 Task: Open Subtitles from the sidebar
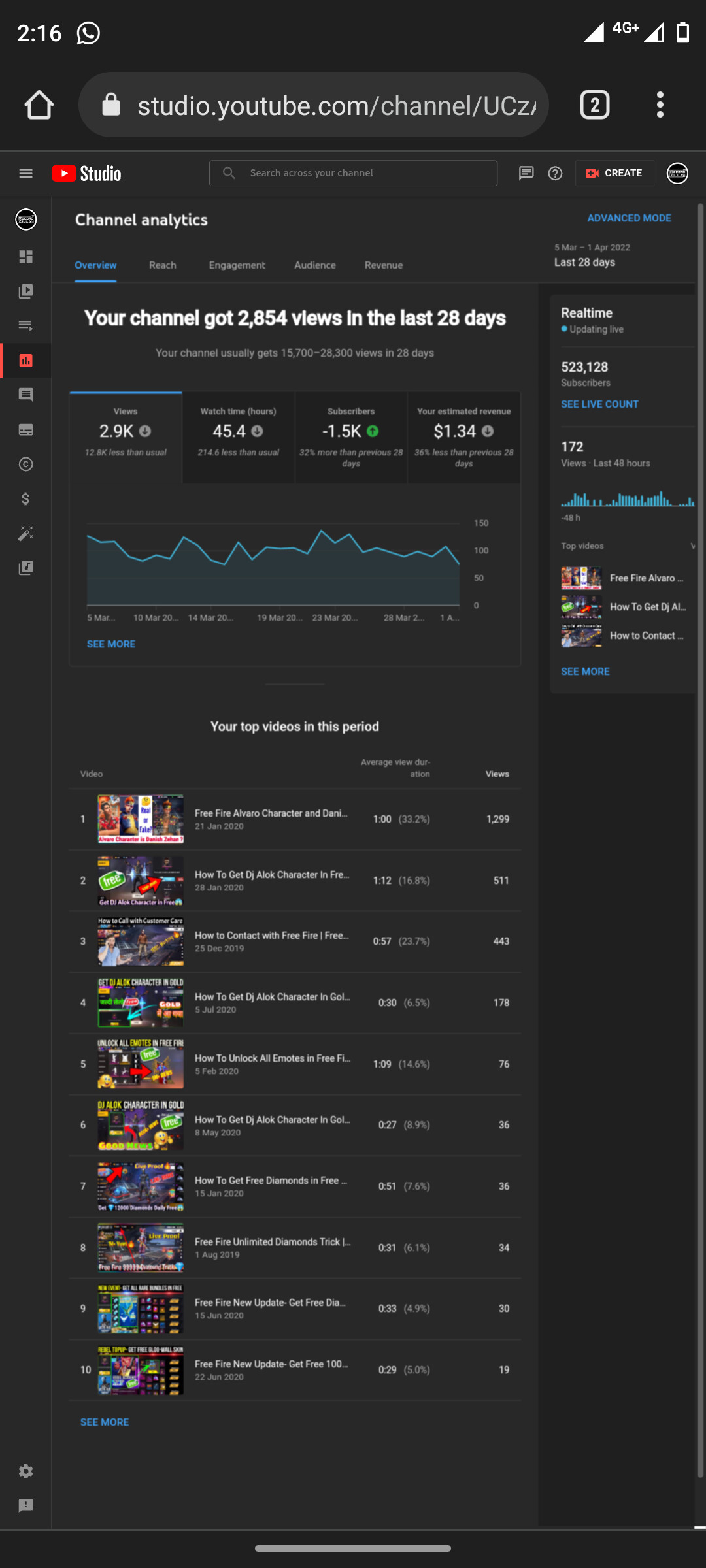pos(25,430)
